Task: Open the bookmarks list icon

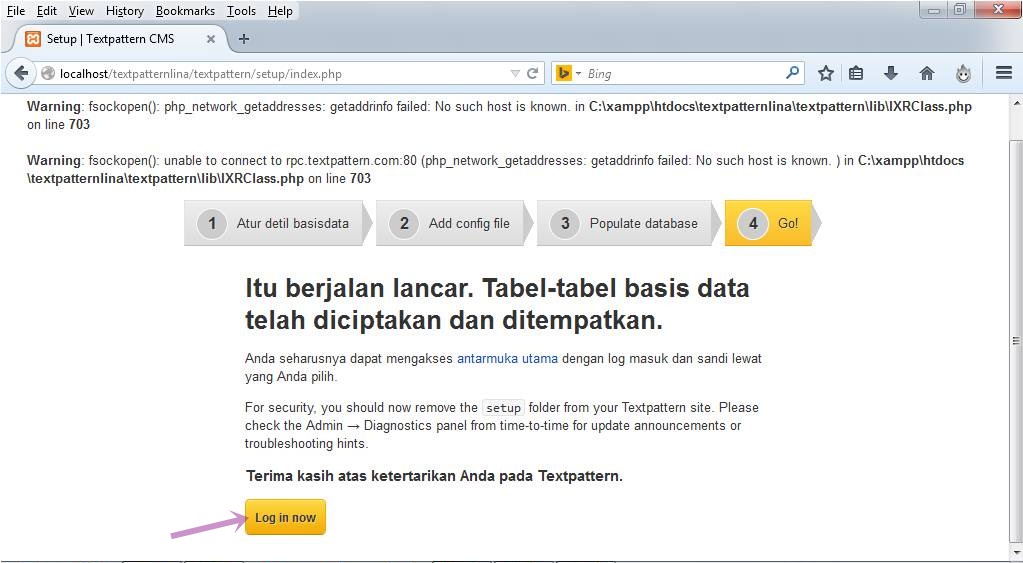Action: click(856, 73)
